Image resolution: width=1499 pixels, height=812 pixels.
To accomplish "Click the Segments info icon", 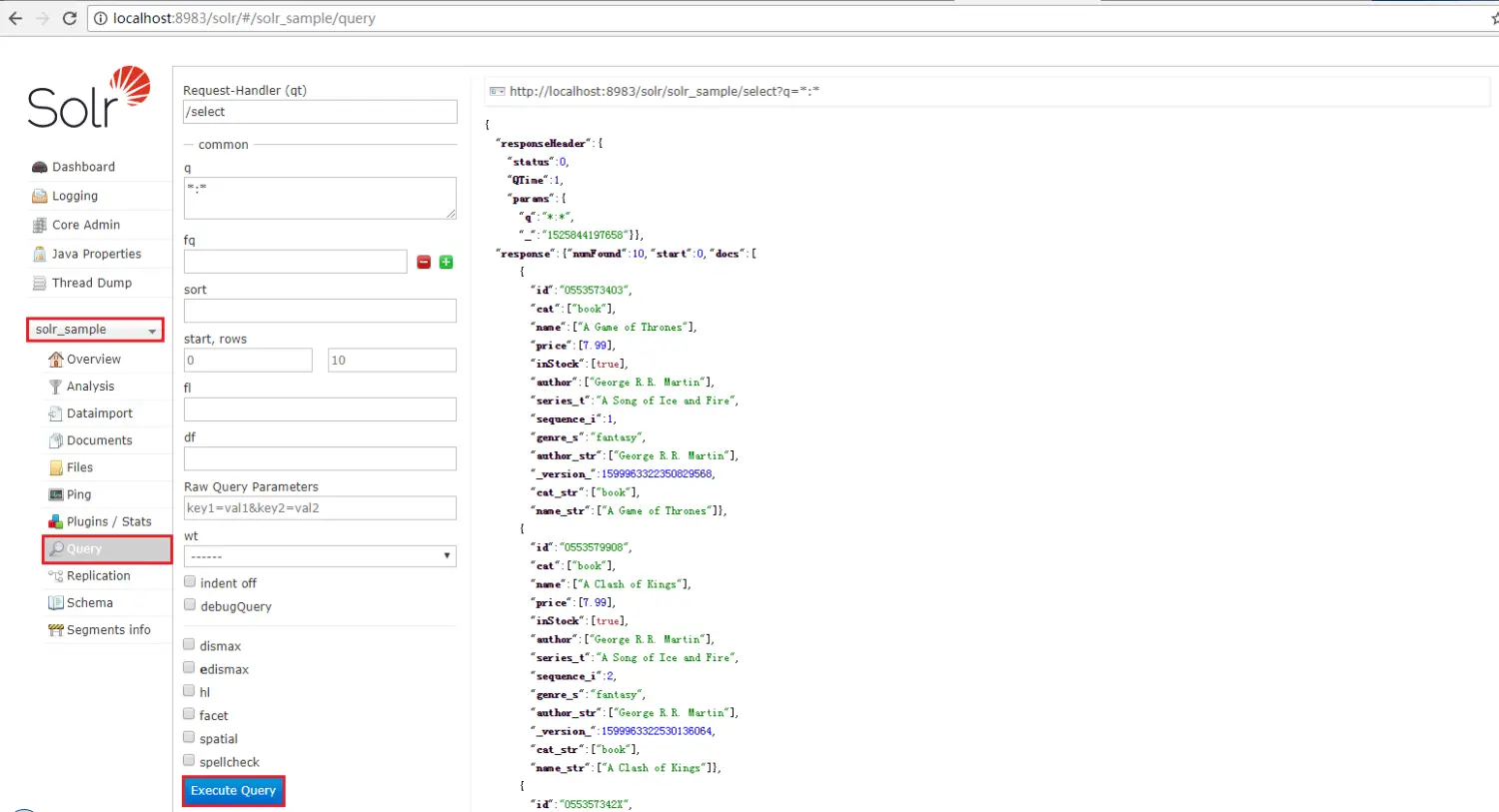I will tap(56, 630).
